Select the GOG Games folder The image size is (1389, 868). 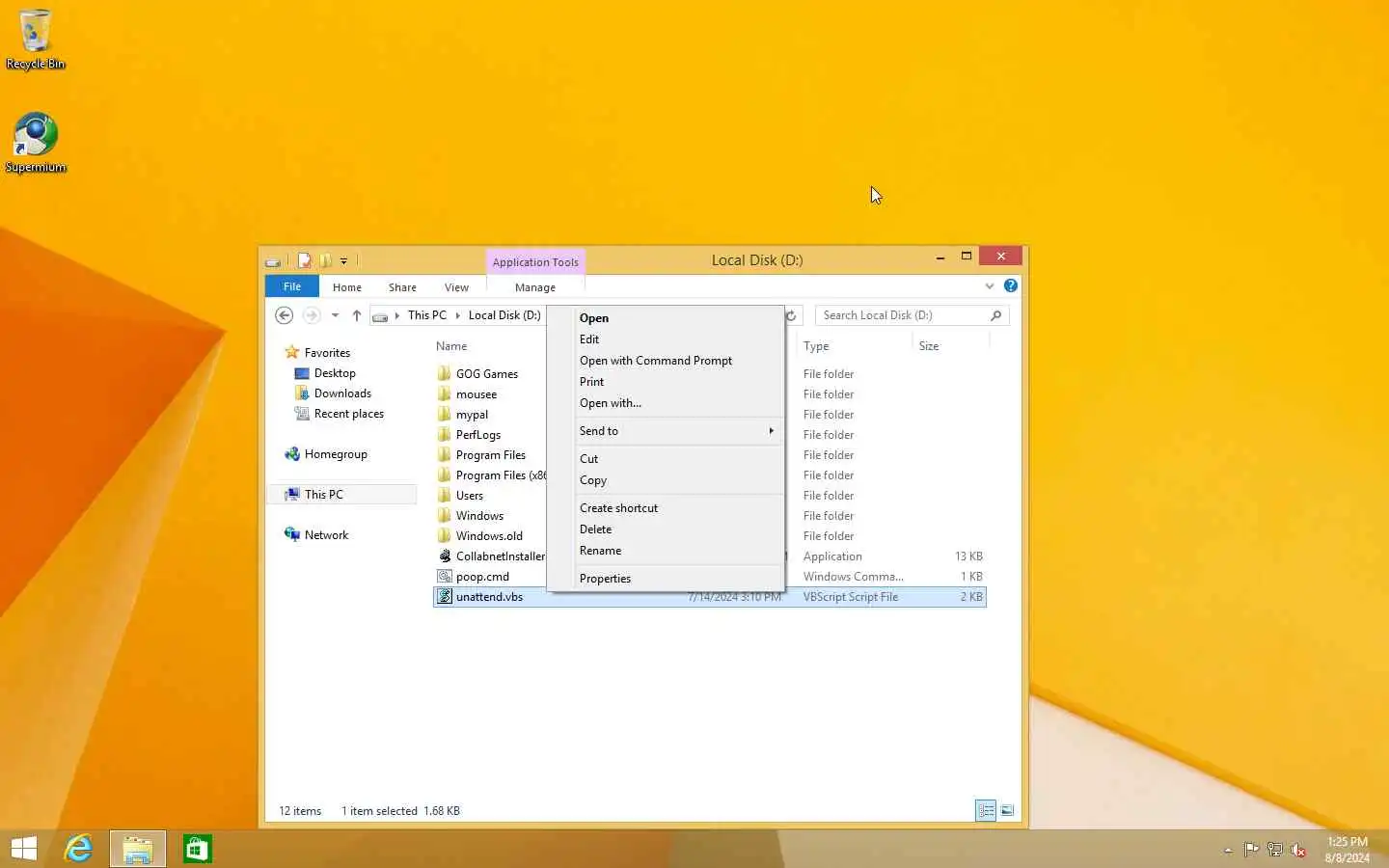tap(487, 374)
